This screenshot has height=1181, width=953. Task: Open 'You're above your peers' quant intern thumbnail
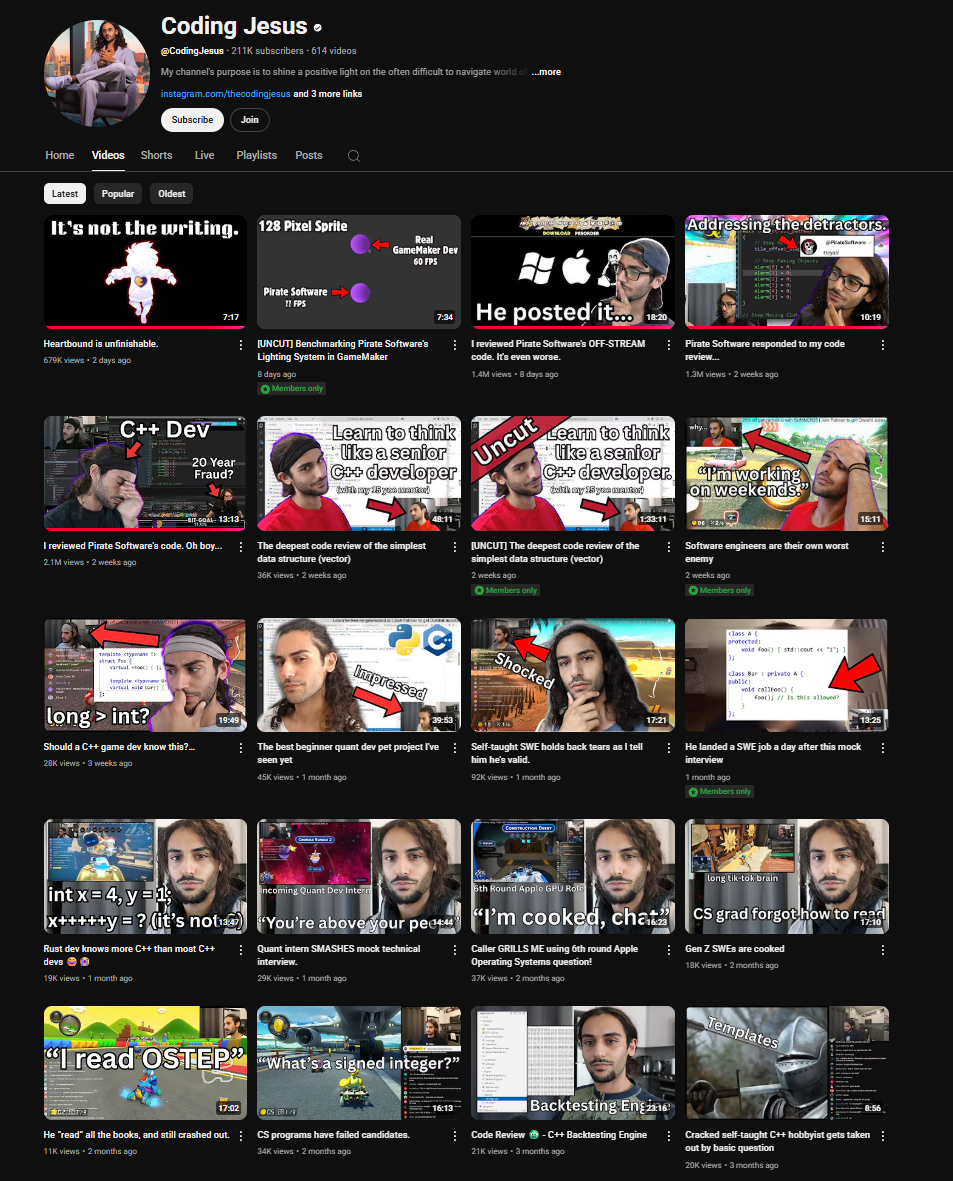[x=359, y=877]
